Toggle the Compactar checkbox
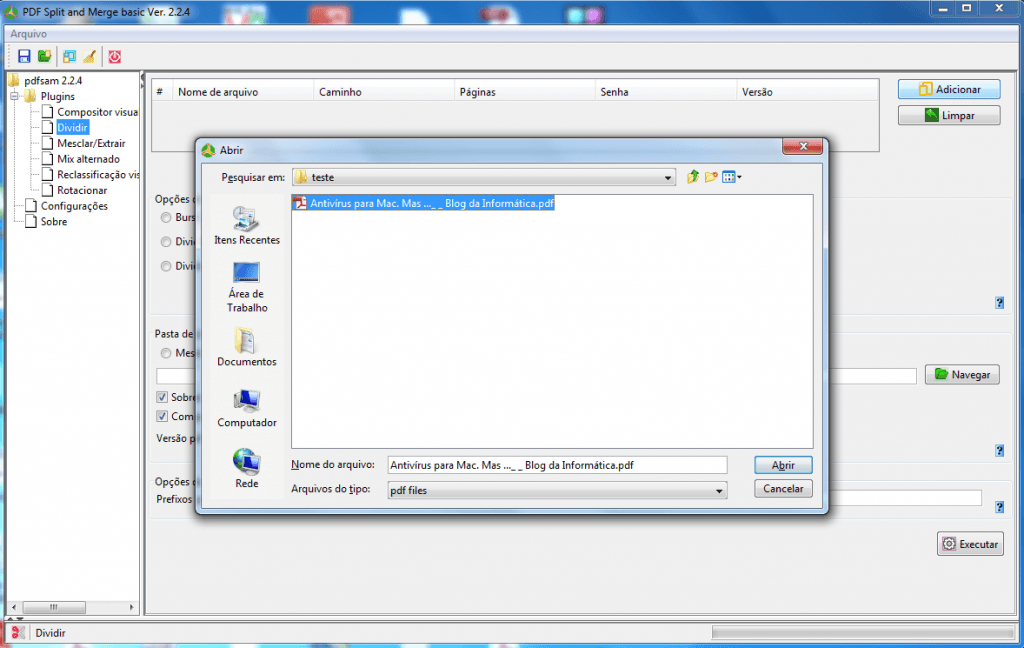Viewport: 1024px width, 648px height. [162, 416]
